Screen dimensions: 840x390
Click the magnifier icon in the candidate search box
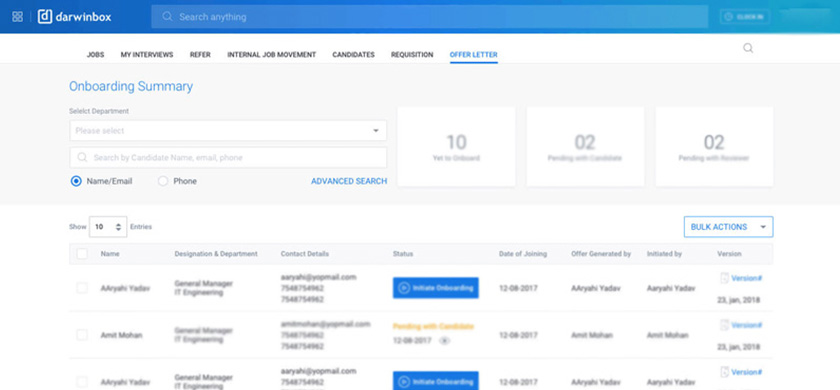click(x=82, y=158)
